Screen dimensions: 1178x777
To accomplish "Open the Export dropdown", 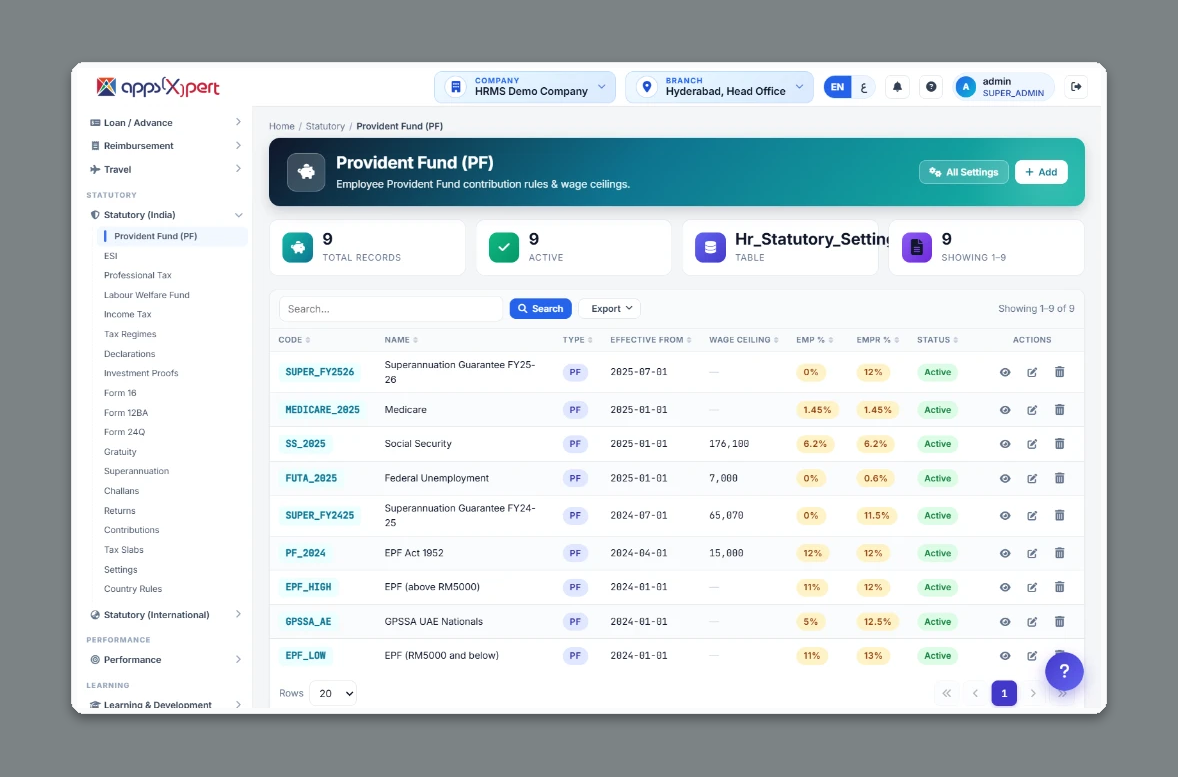I will (610, 309).
